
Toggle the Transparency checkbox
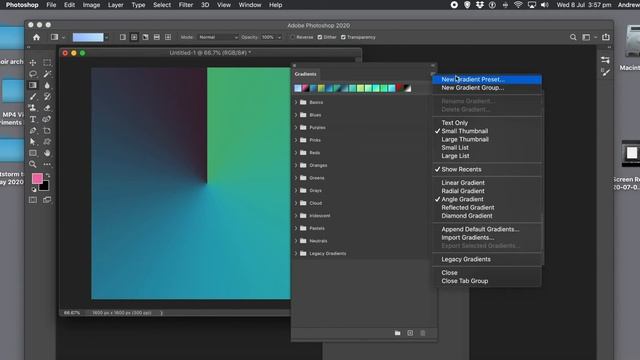click(343, 37)
